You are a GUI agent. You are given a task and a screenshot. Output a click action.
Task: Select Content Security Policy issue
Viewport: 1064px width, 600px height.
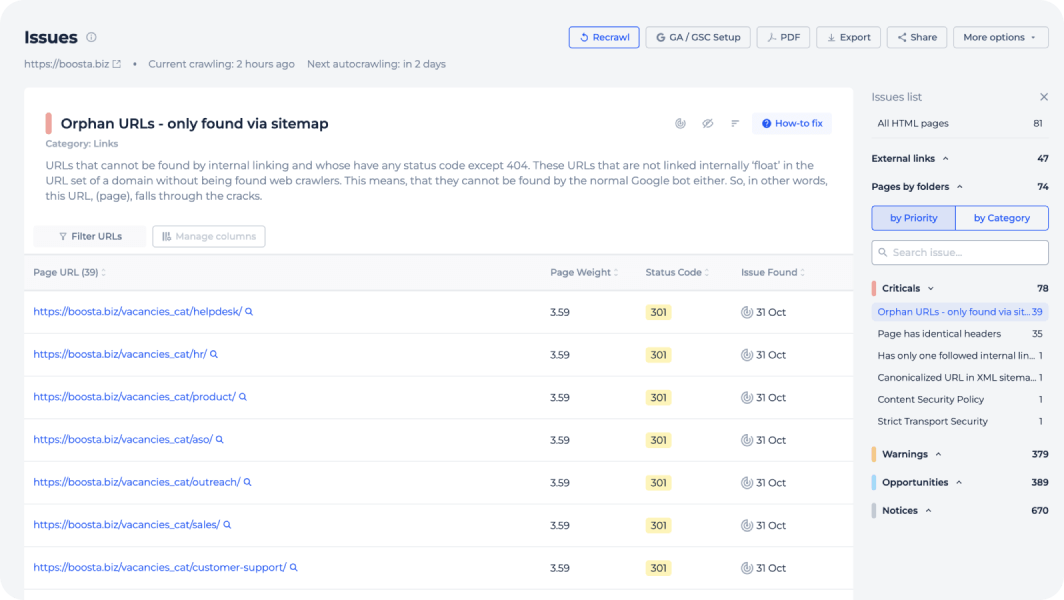click(x=960, y=399)
